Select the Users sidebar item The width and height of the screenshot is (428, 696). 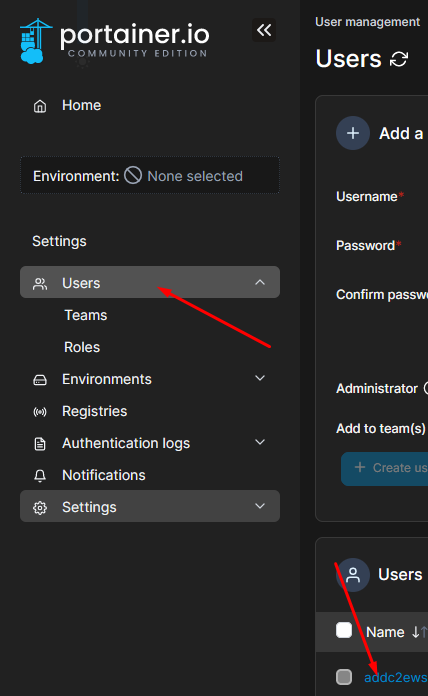coord(150,282)
